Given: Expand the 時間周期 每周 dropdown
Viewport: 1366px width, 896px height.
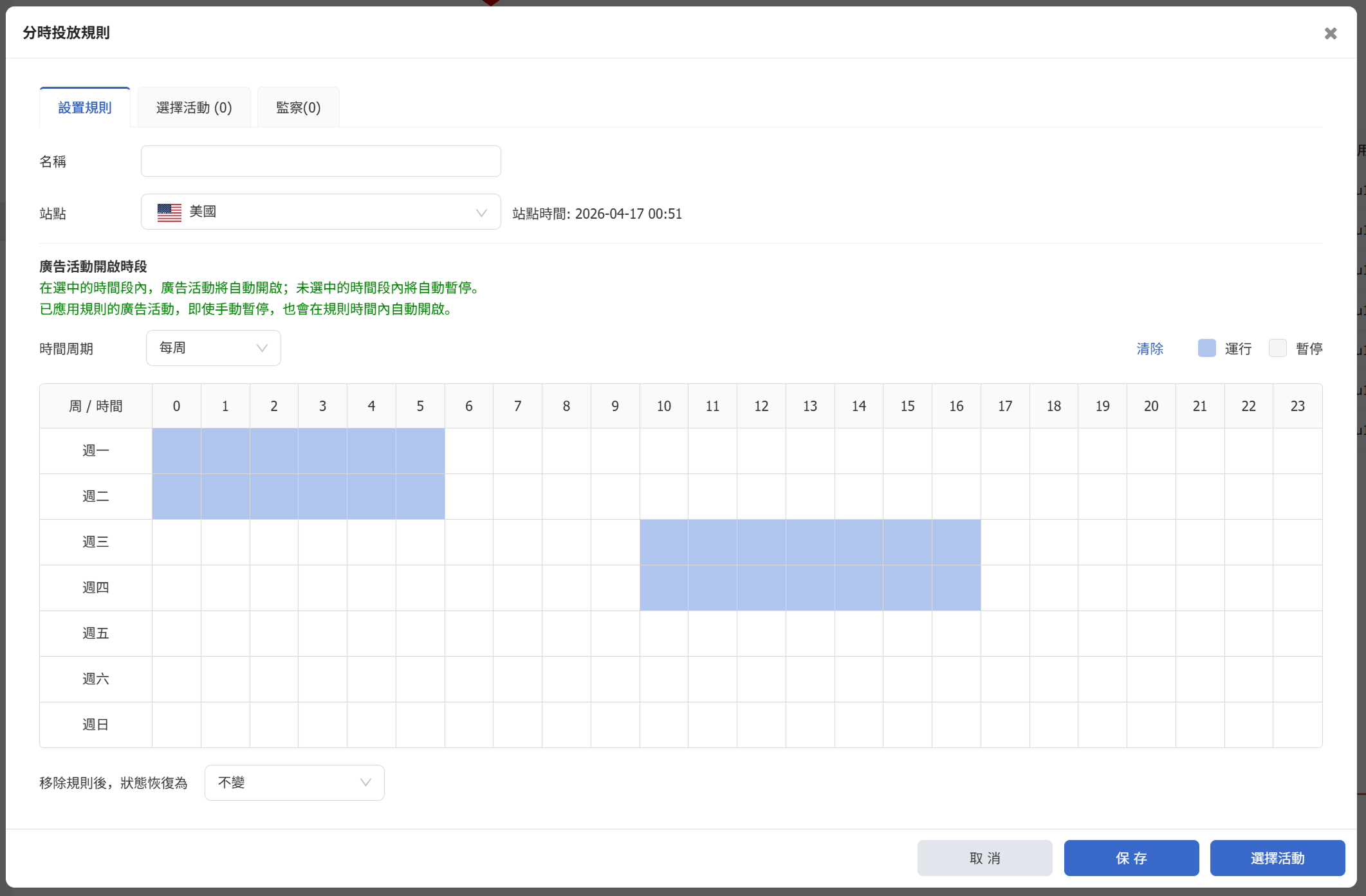Looking at the screenshot, I should tap(213, 348).
